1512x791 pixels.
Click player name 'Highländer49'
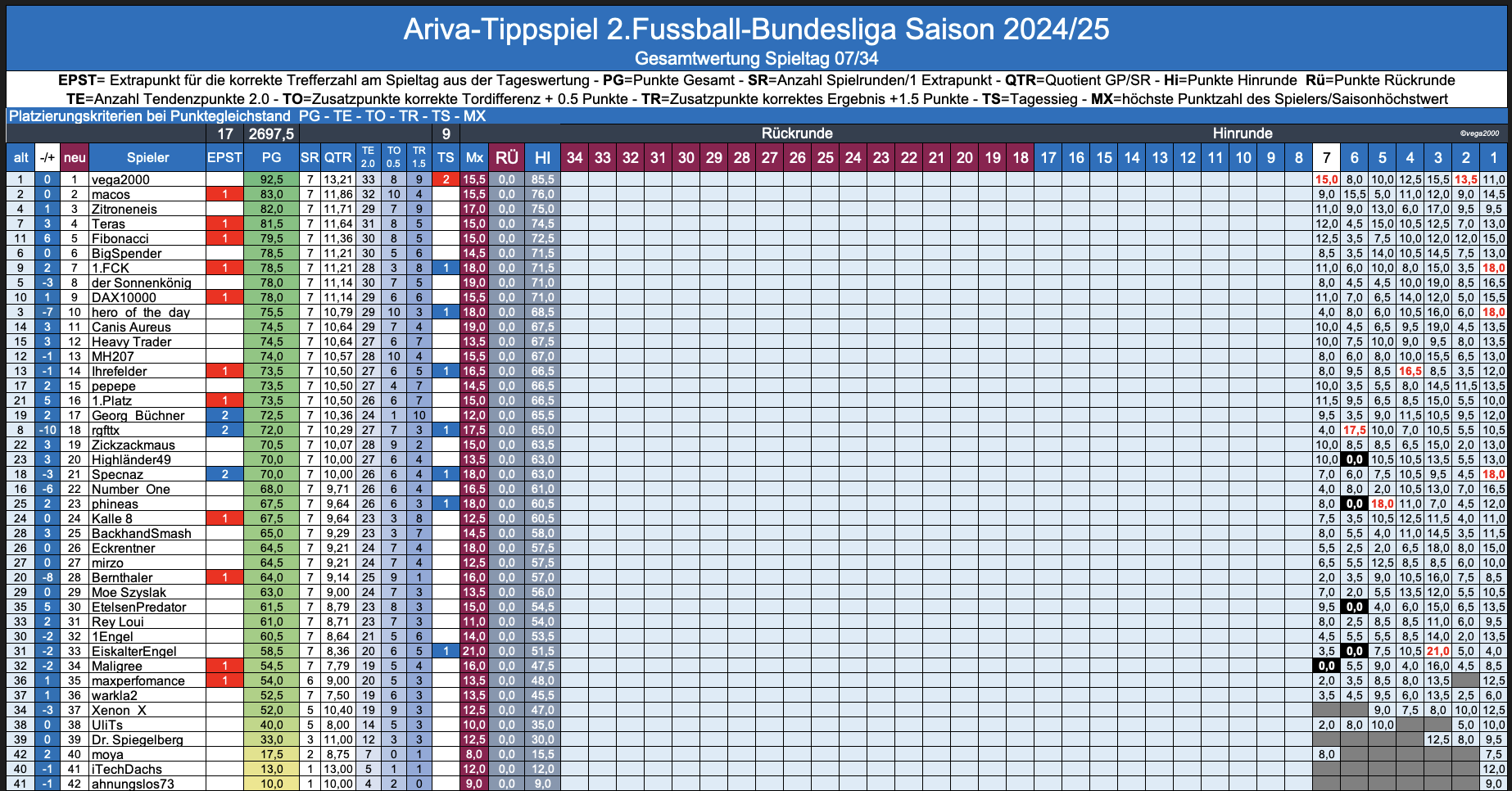tap(131, 459)
